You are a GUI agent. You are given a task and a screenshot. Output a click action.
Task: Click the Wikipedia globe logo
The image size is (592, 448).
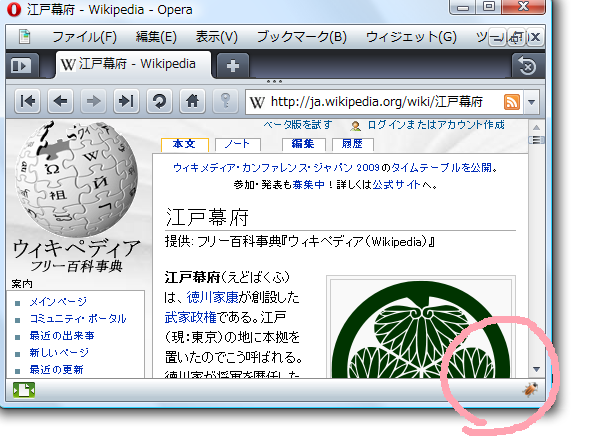(x=76, y=180)
